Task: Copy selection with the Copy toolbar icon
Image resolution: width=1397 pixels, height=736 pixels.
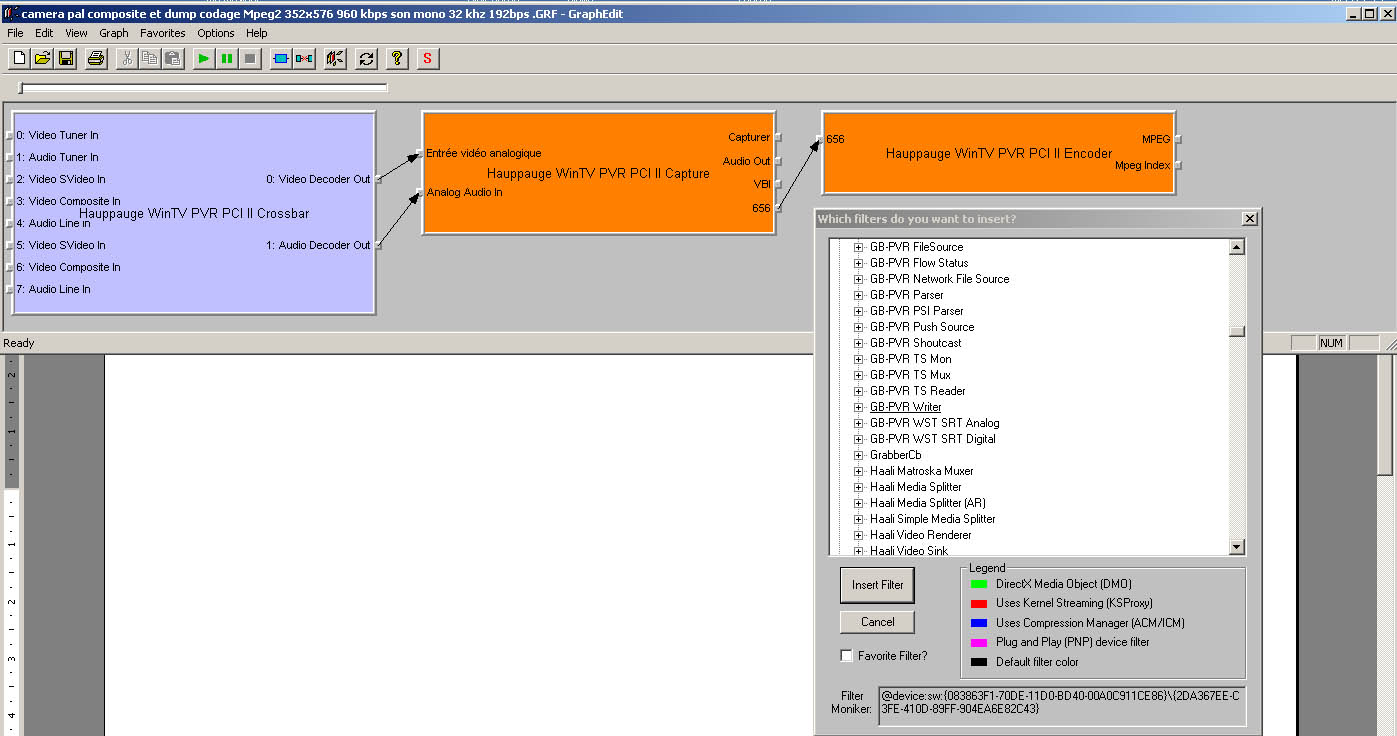Action: tap(149, 59)
